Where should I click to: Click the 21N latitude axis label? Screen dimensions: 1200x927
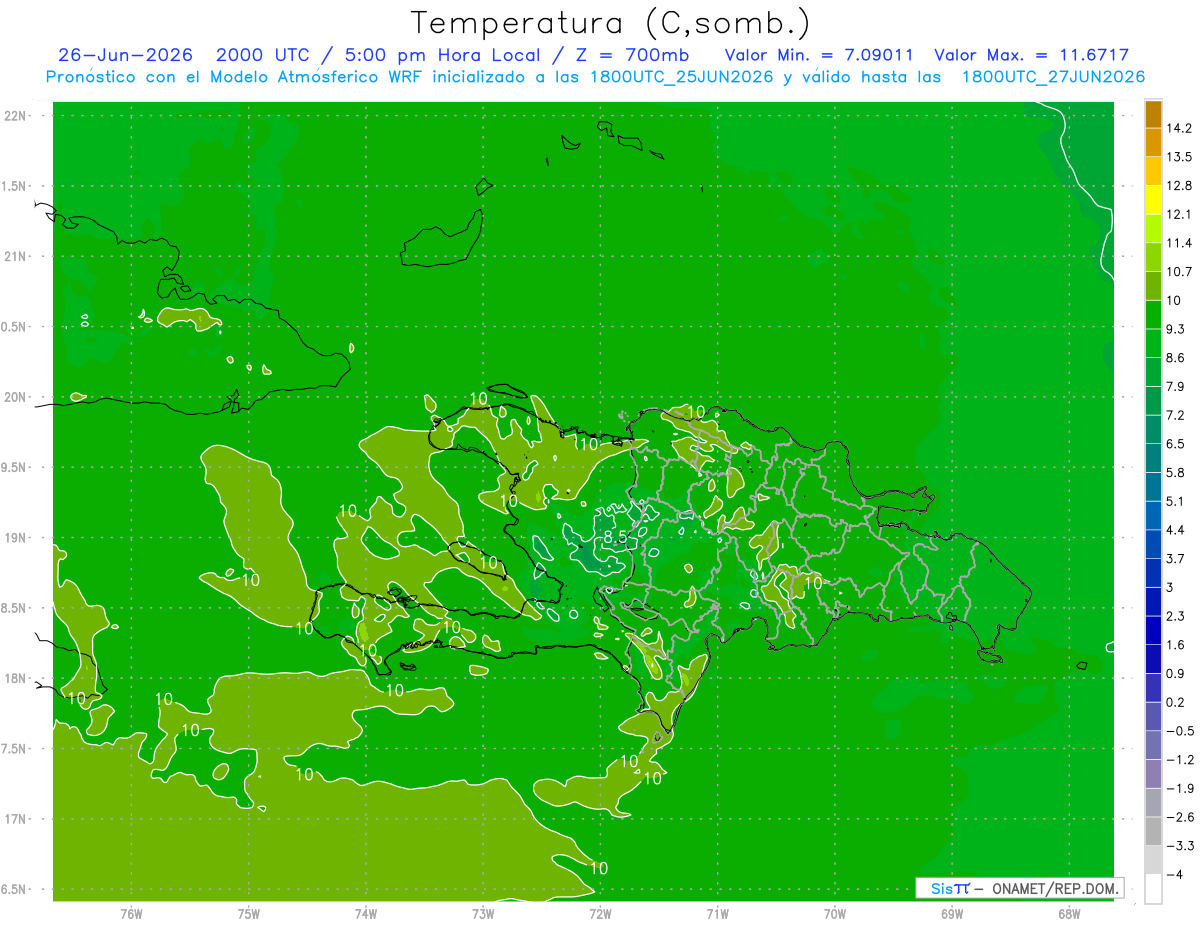coord(15,256)
